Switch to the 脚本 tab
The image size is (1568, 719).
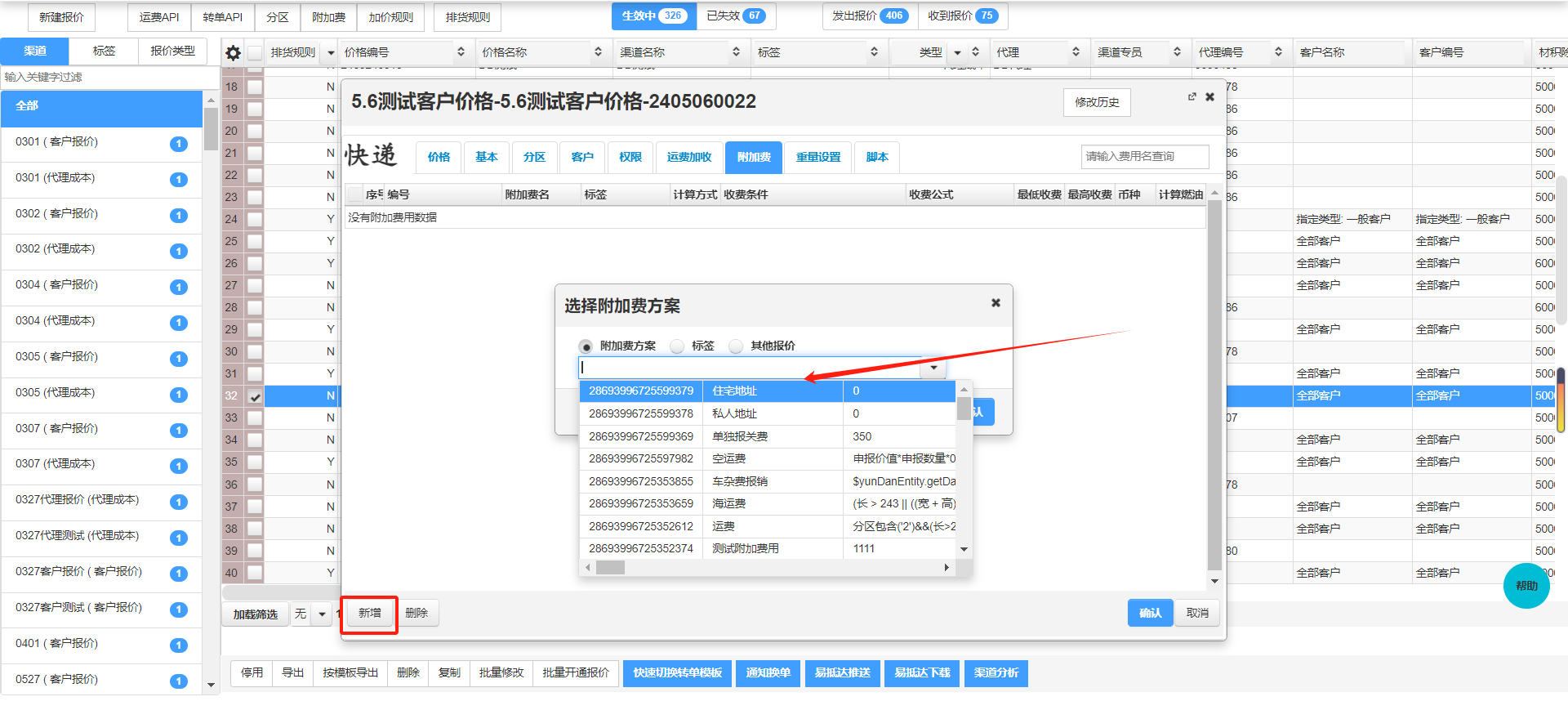877,157
